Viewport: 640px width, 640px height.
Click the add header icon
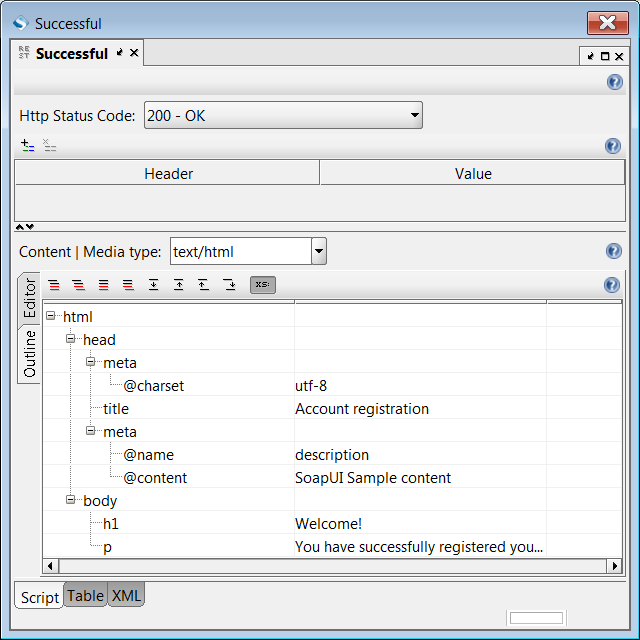click(27, 145)
